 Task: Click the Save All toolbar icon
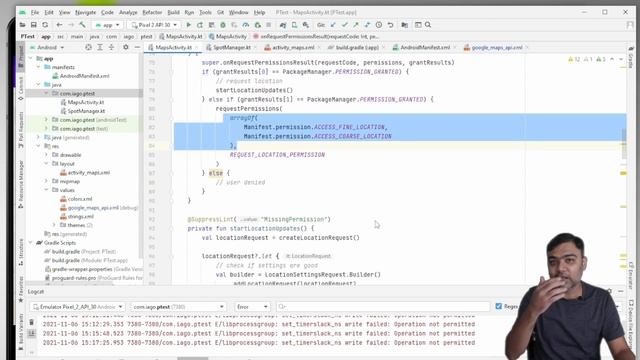[33, 25]
